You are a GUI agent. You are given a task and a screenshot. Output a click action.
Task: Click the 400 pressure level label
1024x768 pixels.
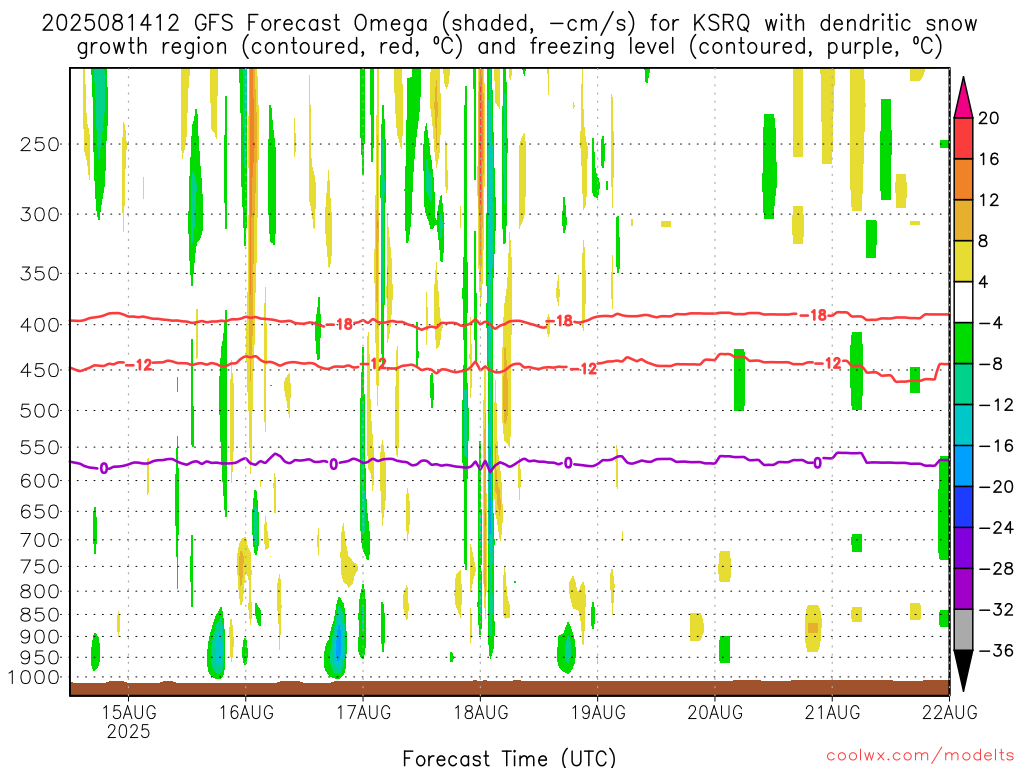coord(40,325)
